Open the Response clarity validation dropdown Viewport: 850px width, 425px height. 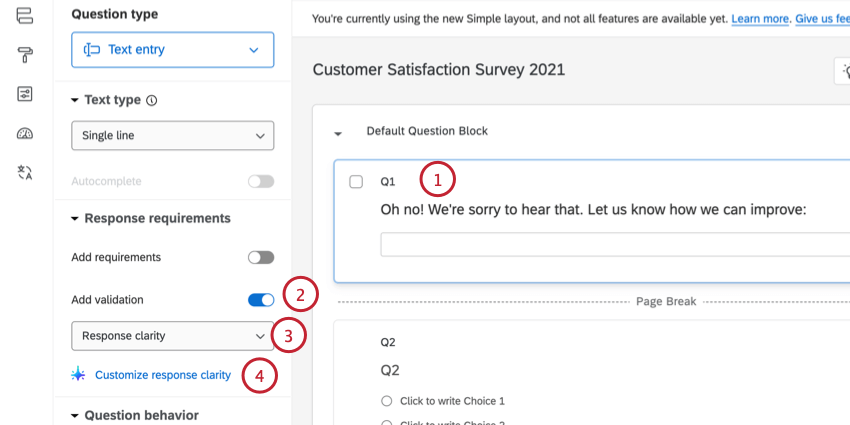pyautogui.click(x=172, y=336)
